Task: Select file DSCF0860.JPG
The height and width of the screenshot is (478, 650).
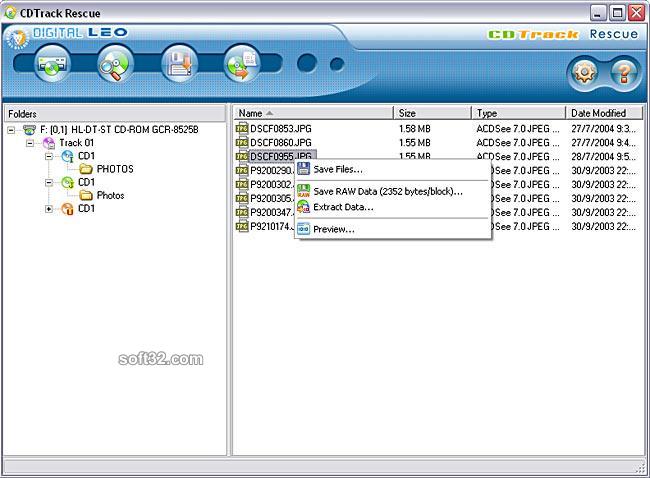Action: (281, 143)
